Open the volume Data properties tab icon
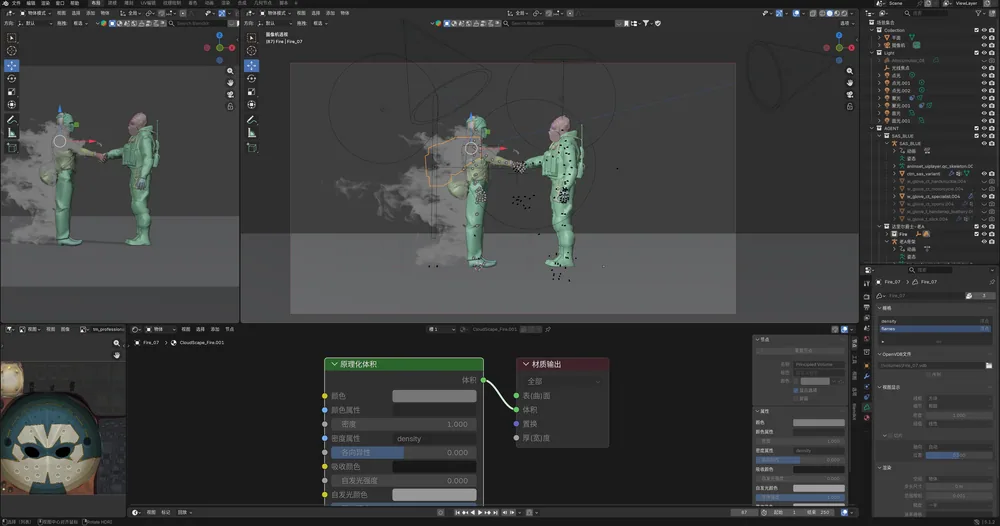 [867, 407]
